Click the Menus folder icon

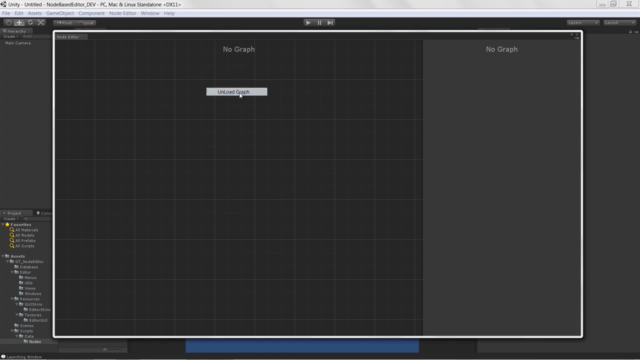click(x=21, y=278)
